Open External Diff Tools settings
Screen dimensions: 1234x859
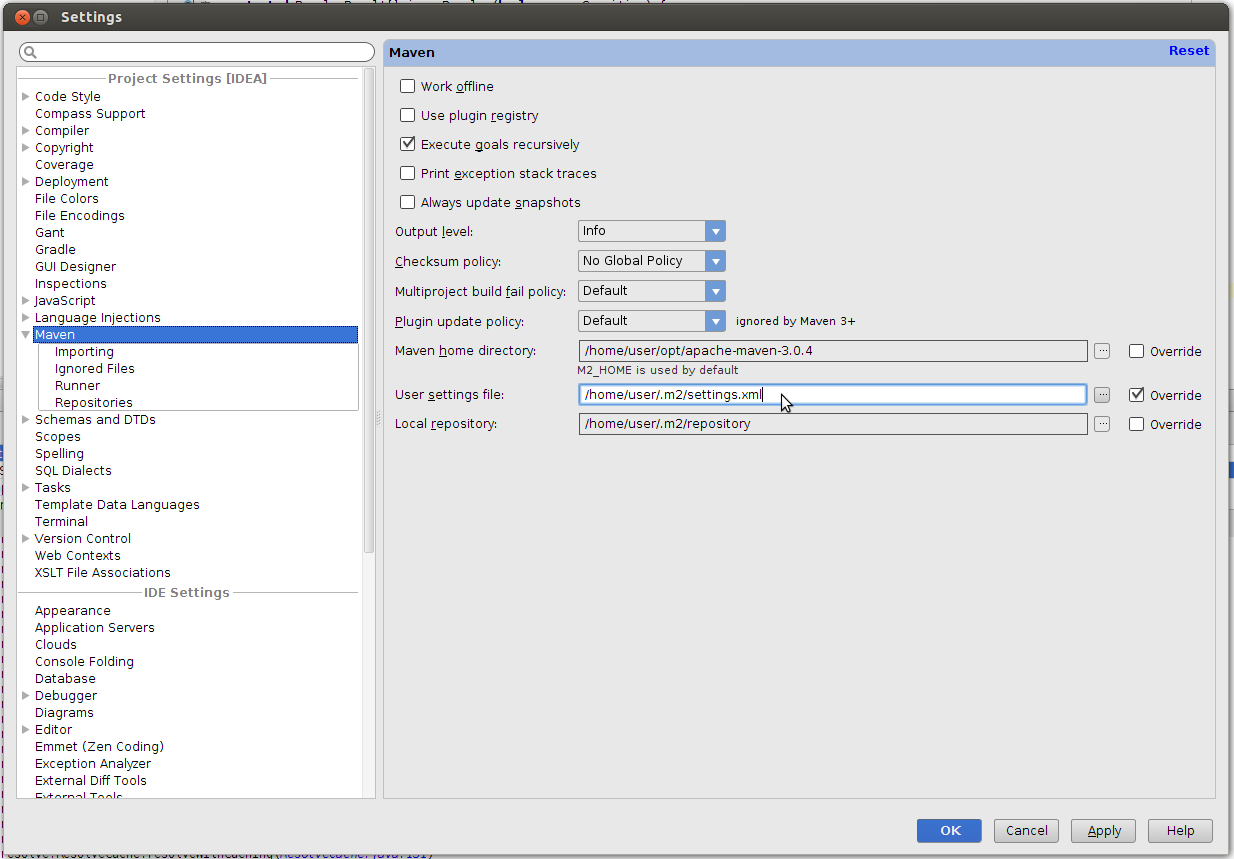91,781
